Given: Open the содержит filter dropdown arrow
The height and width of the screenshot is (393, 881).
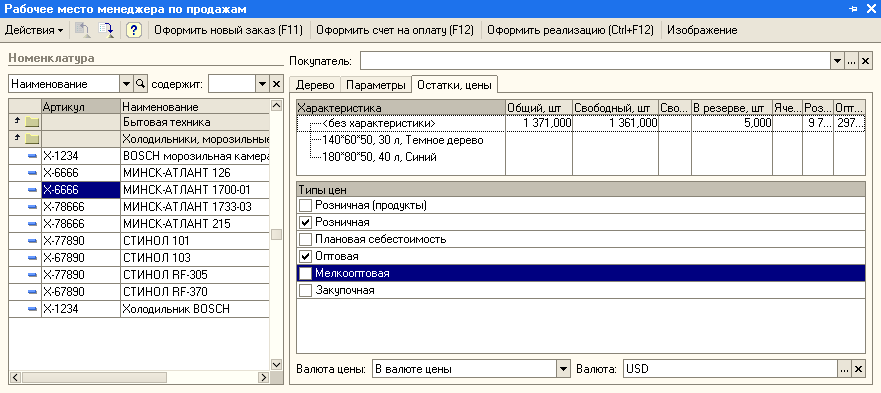Looking at the screenshot, I should (x=262, y=84).
